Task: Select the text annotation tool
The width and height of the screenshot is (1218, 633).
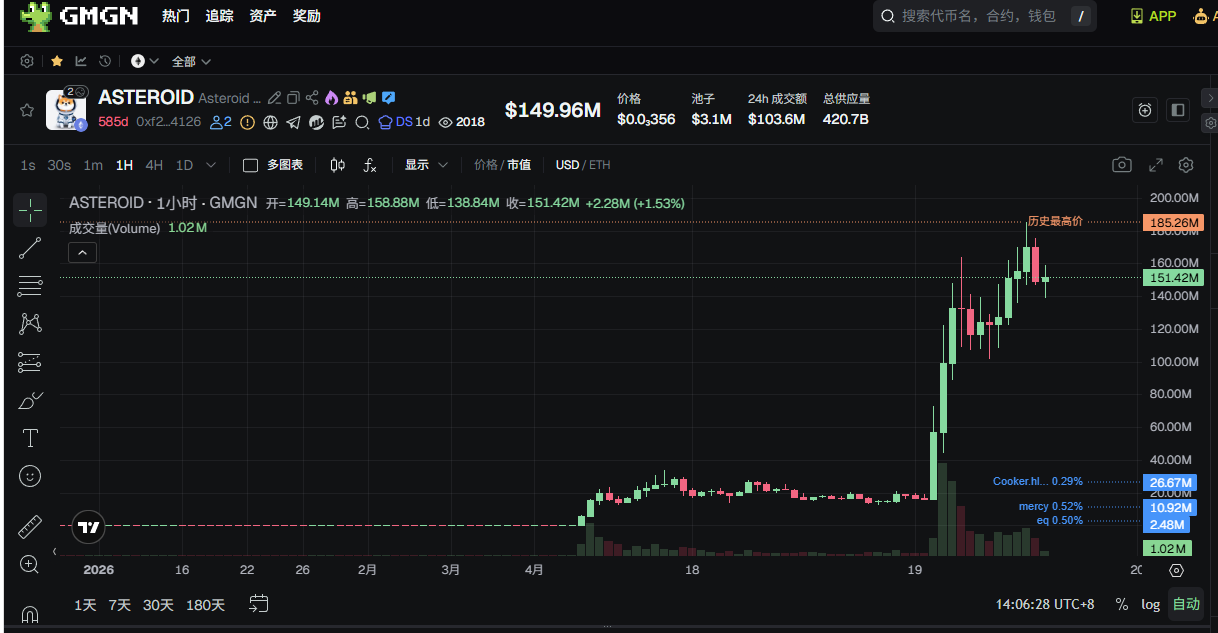Action: pyautogui.click(x=30, y=438)
